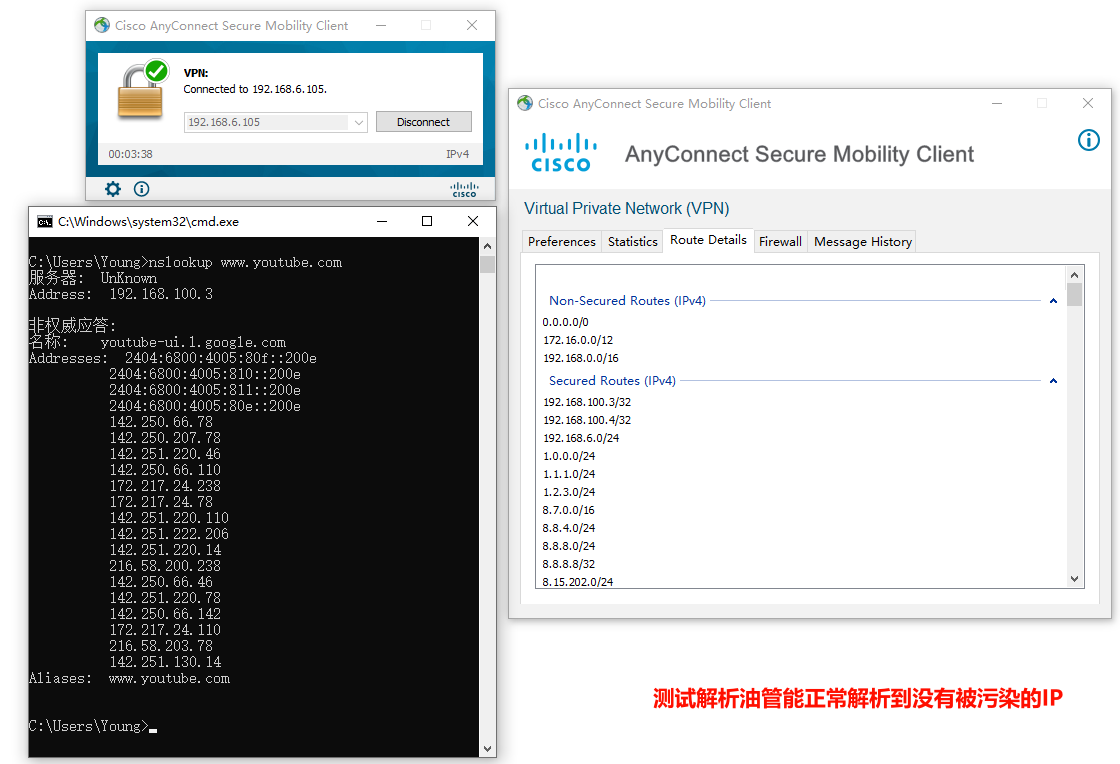
Task: Click youtube-ui.l.google.com in cmd output
Action: click(x=193, y=342)
